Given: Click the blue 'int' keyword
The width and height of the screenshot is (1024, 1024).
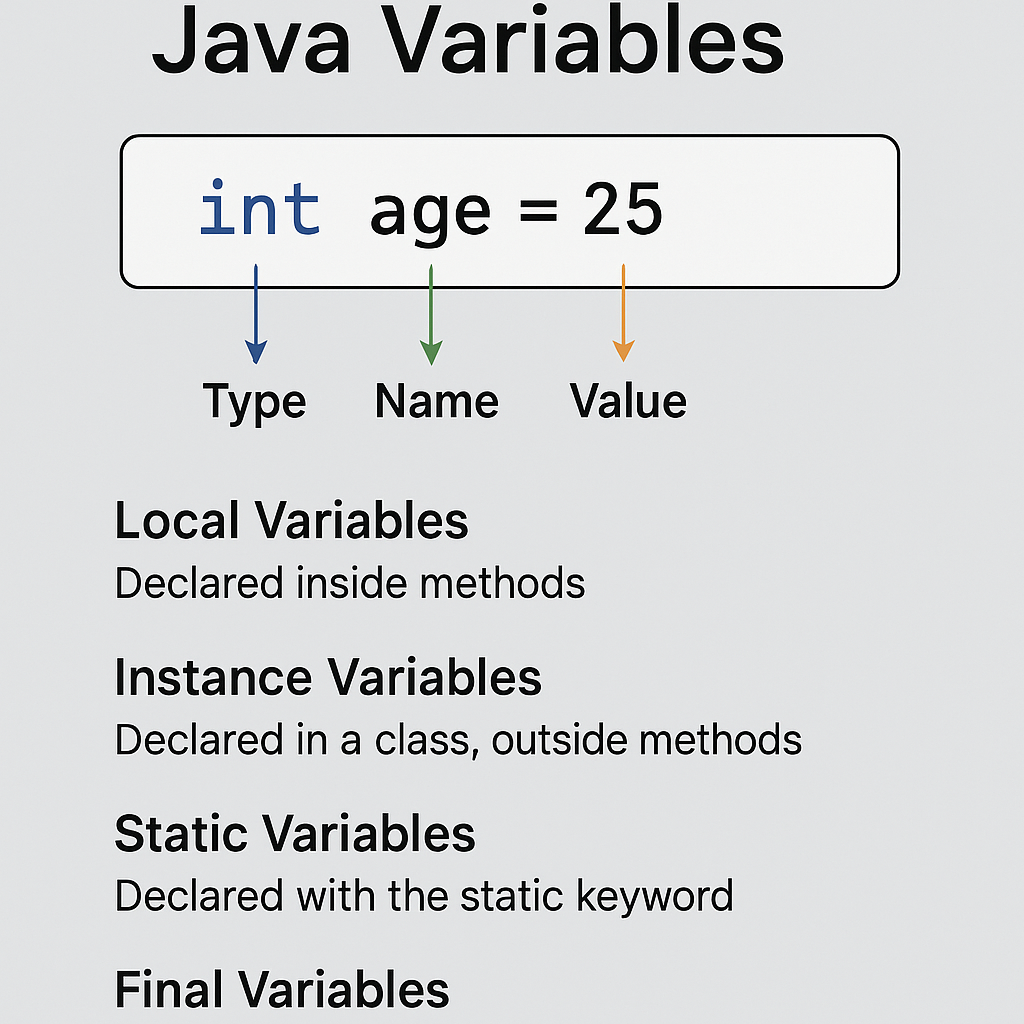Looking at the screenshot, I should (x=260, y=207).
